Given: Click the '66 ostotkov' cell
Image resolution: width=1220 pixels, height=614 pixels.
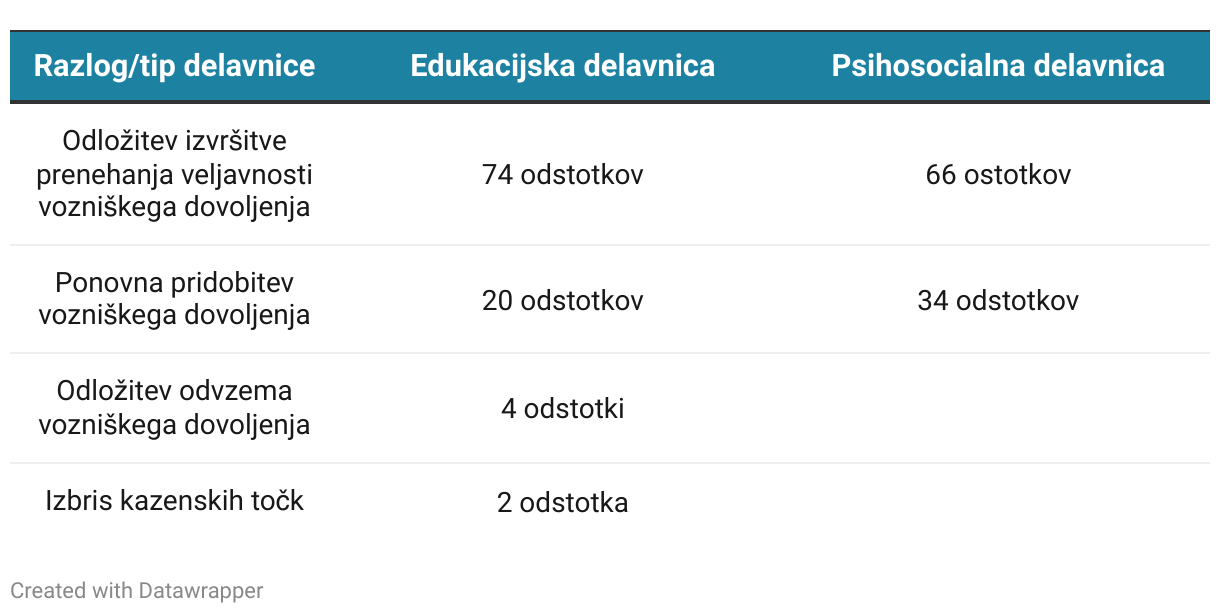Looking at the screenshot, I should [x=998, y=175].
